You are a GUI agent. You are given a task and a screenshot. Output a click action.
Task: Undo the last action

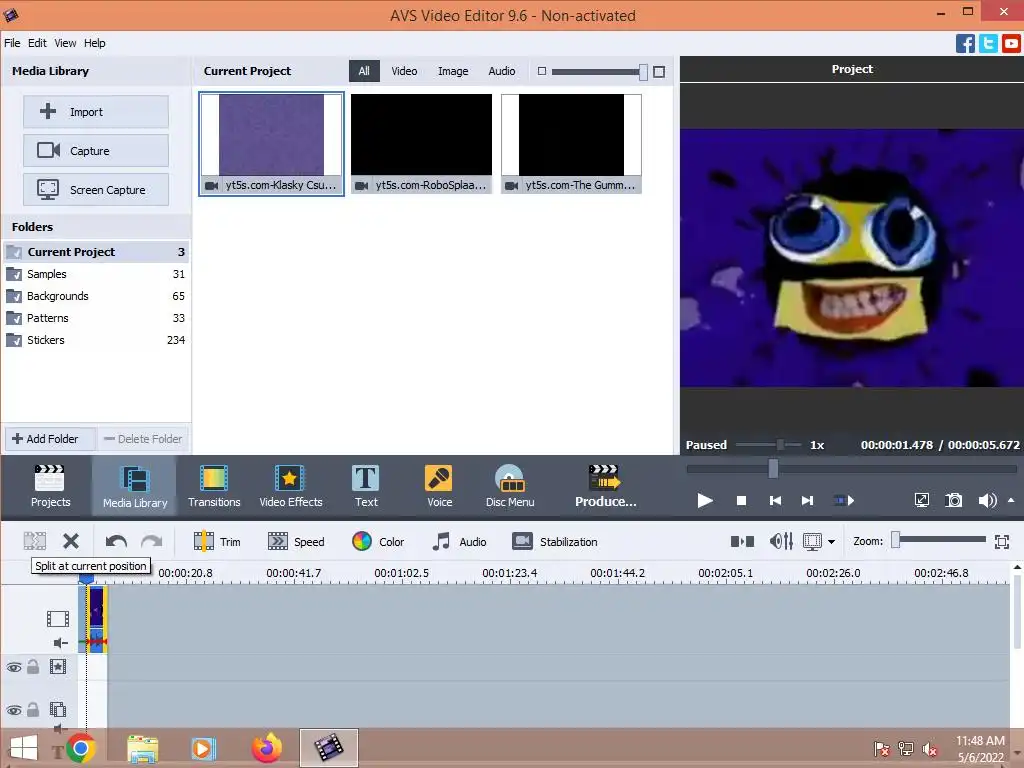(x=116, y=541)
